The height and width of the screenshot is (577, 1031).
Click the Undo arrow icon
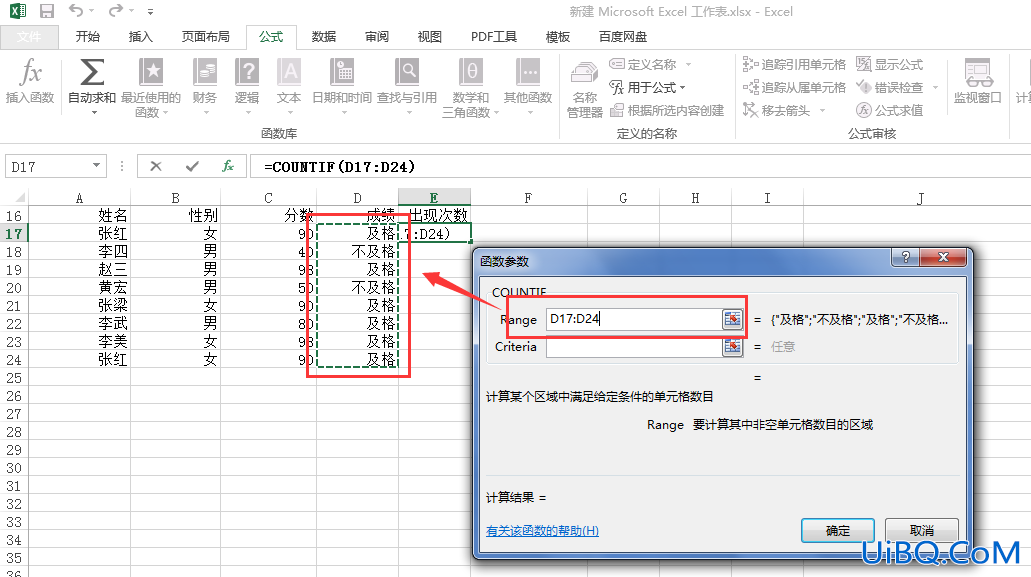point(76,11)
